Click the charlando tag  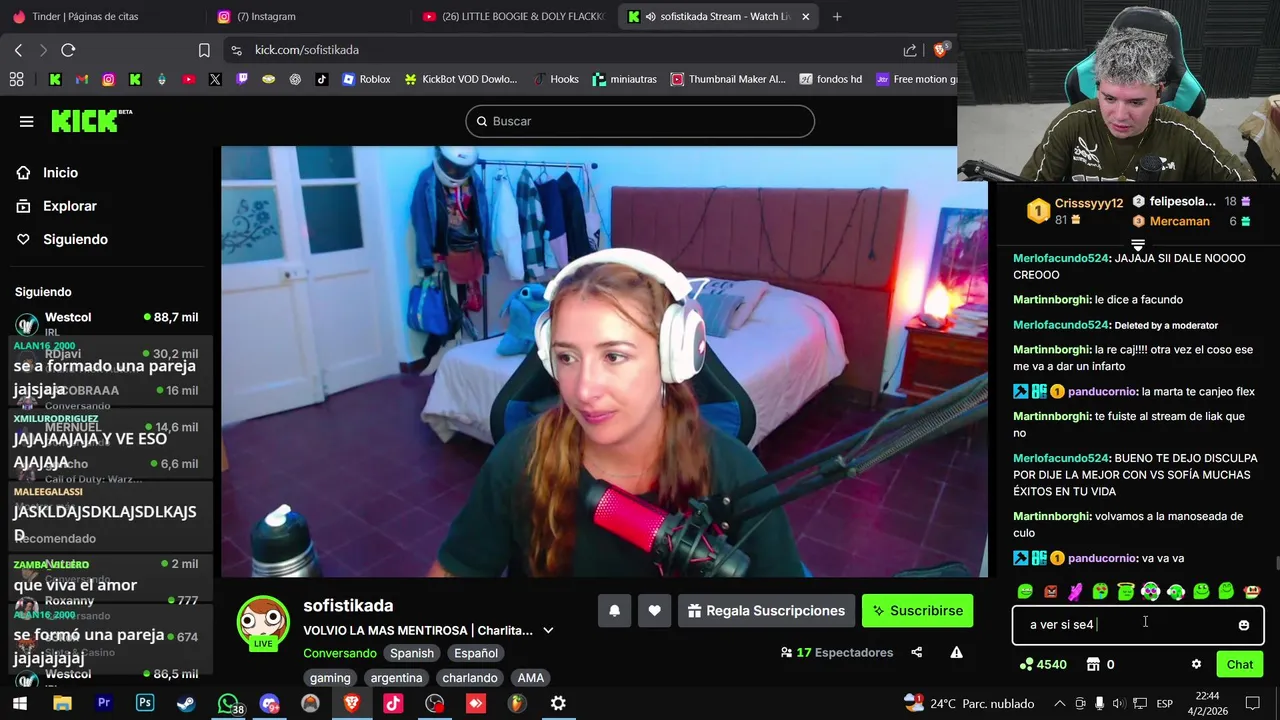pos(470,678)
